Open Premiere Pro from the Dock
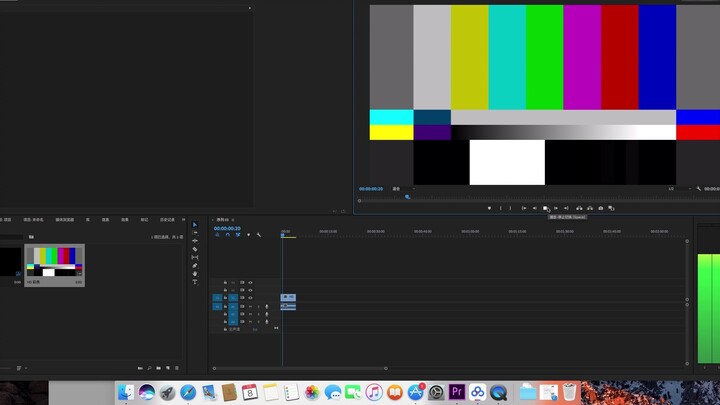The width and height of the screenshot is (720, 405). (x=457, y=393)
